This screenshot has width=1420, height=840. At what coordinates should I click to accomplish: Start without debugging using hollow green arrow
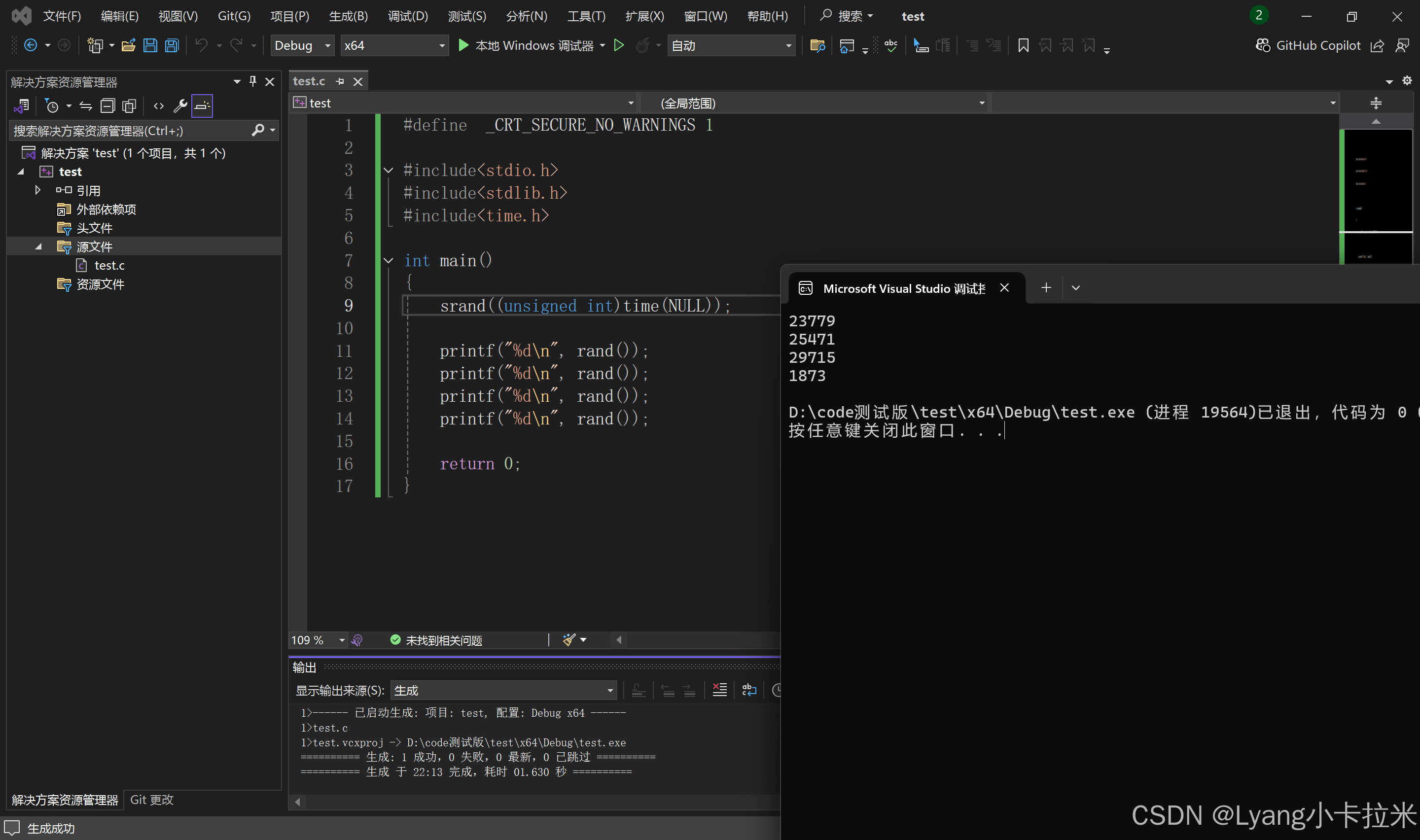point(619,45)
